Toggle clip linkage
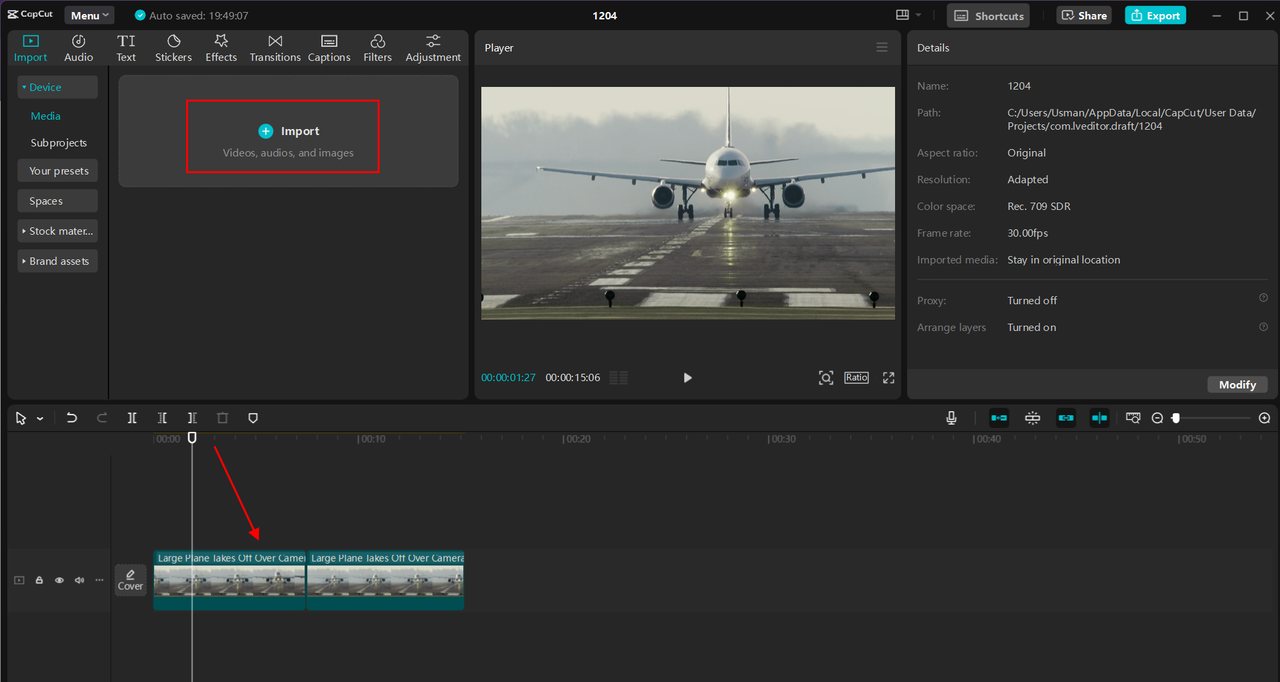The image size is (1280, 682). click(1066, 418)
